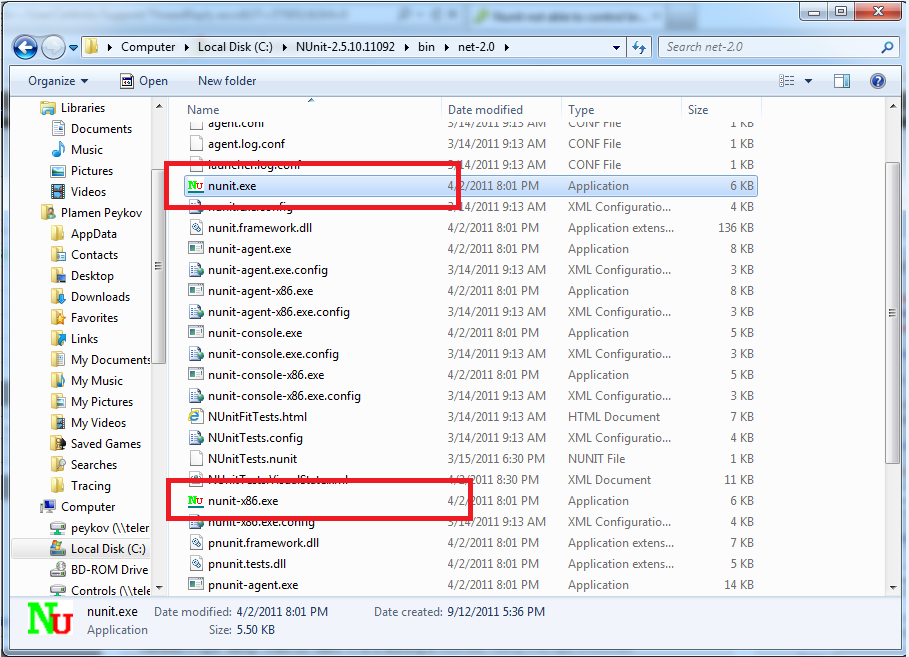
Task: Click the file list vertical scrollbar
Action: [x=893, y=313]
